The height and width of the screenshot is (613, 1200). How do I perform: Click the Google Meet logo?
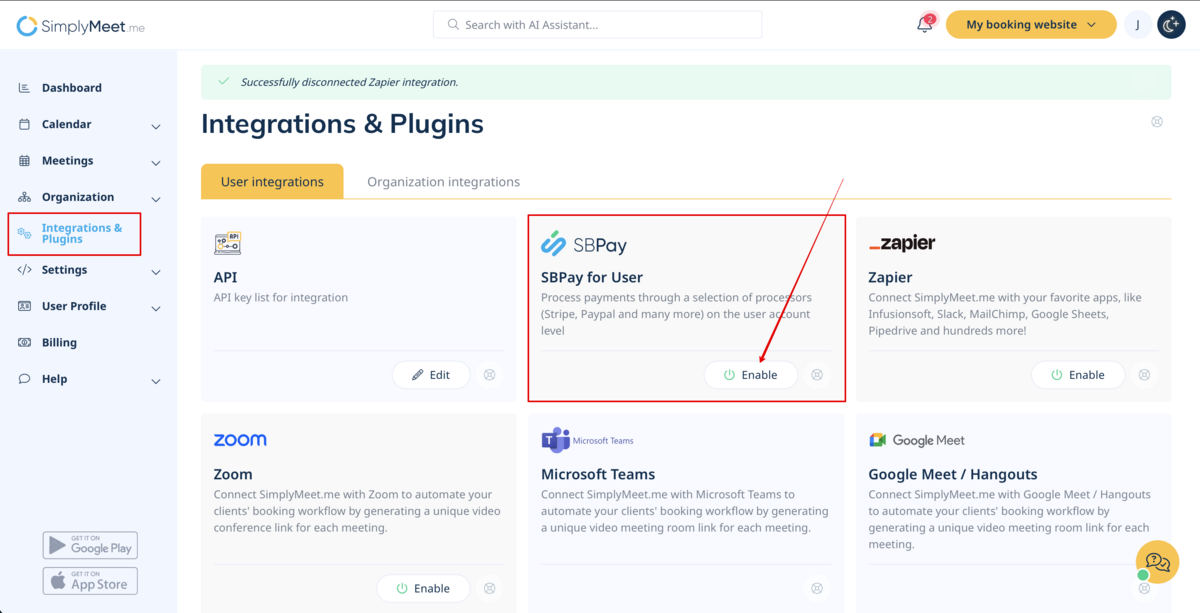point(917,440)
